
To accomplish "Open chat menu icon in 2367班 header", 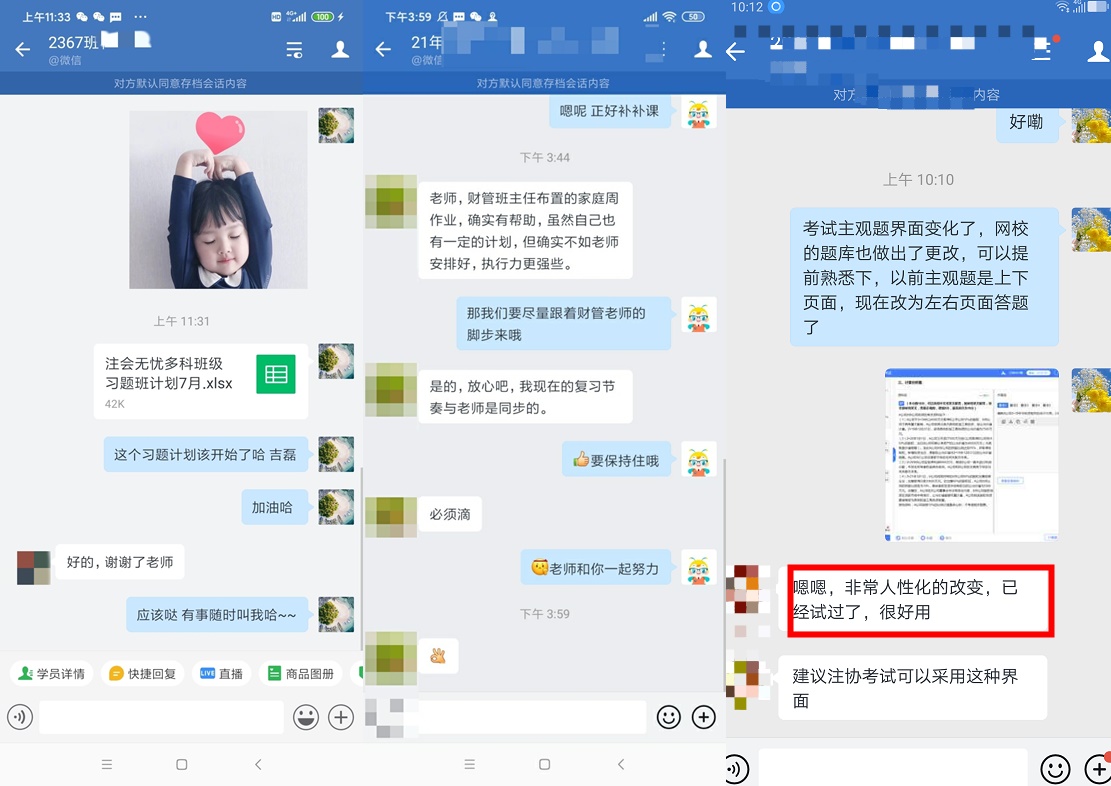I will [294, 49].
